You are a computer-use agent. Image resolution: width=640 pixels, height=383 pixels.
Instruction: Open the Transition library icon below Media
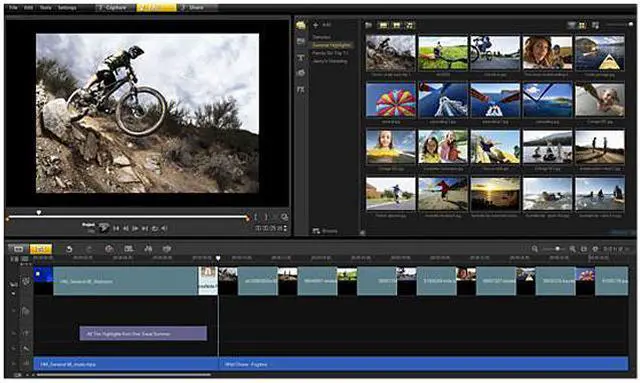tap(301, 41)
